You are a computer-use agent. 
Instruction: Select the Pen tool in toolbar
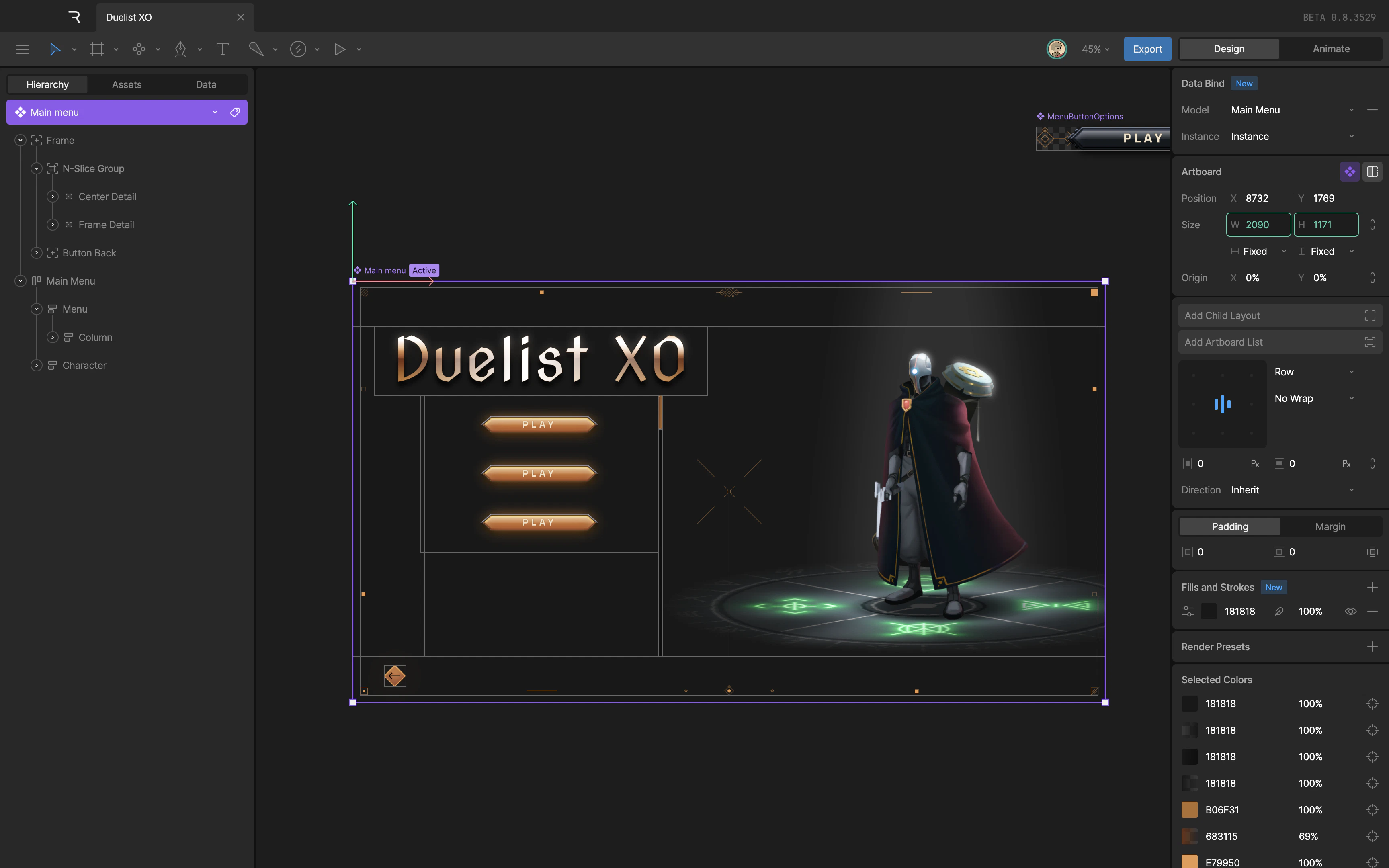click(180, 49)
